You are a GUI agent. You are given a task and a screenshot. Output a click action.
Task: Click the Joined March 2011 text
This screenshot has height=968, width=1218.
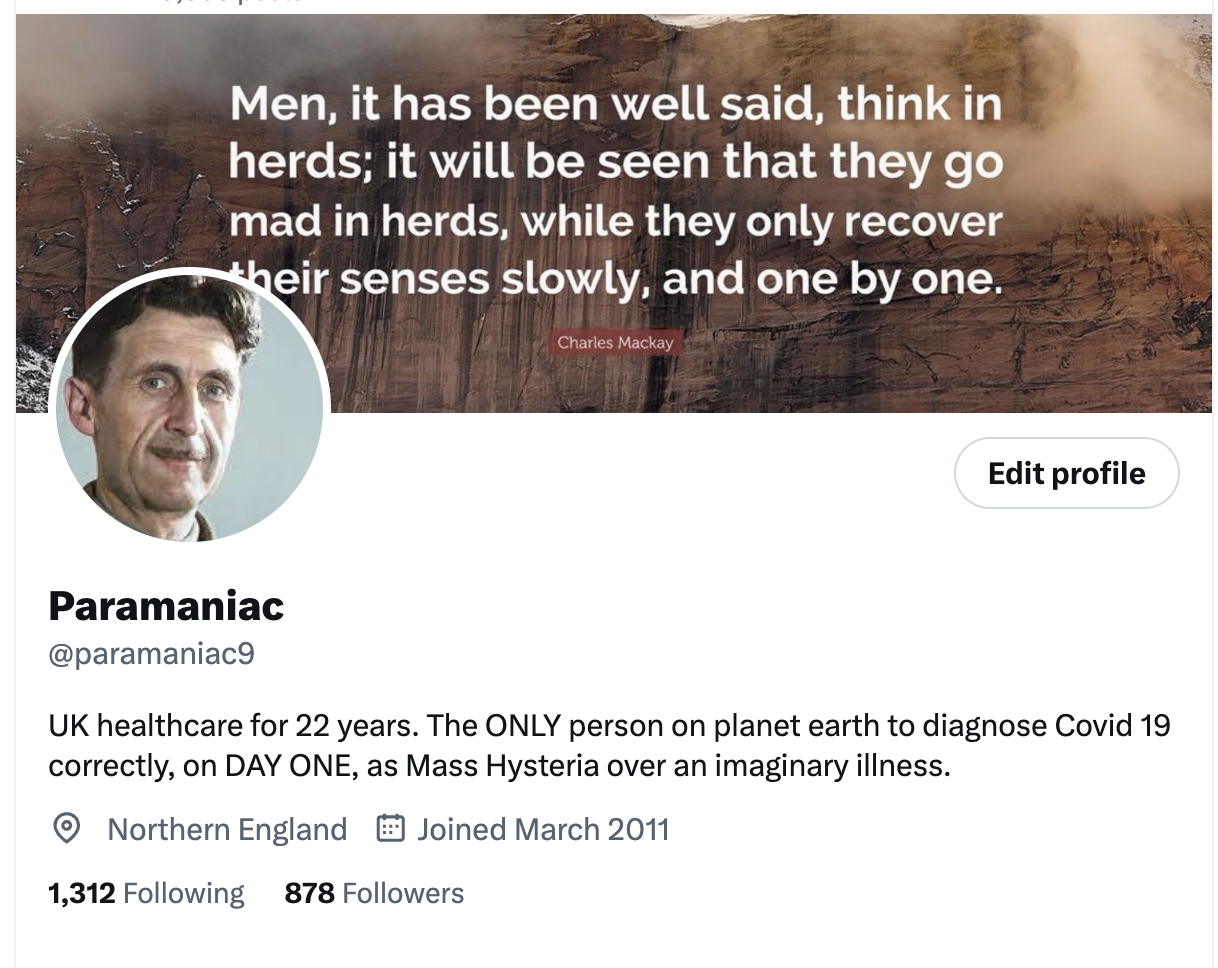point(543,829)
